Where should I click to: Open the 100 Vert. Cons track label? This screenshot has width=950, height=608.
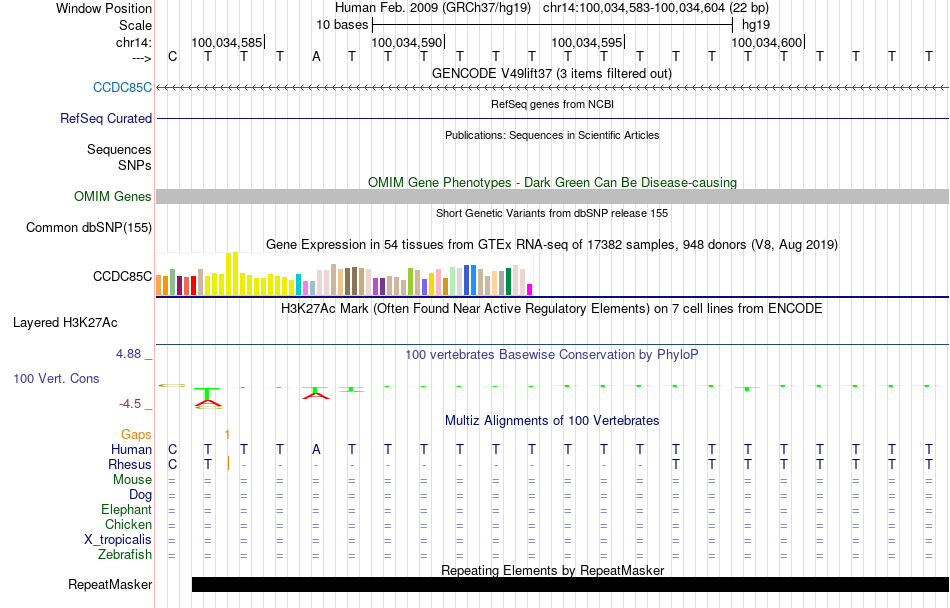pos(56,378)
